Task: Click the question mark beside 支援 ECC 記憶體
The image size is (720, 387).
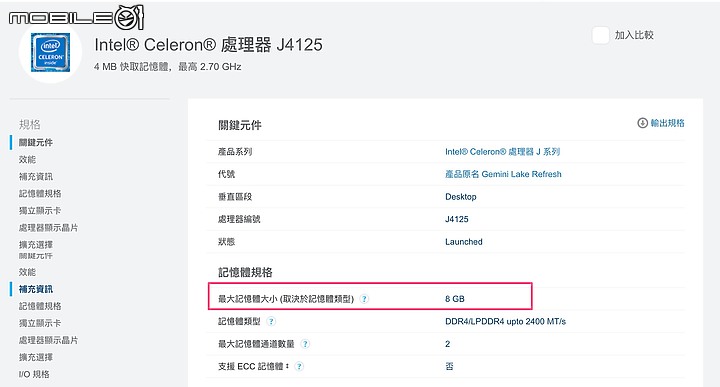Action: pos(299,366)
